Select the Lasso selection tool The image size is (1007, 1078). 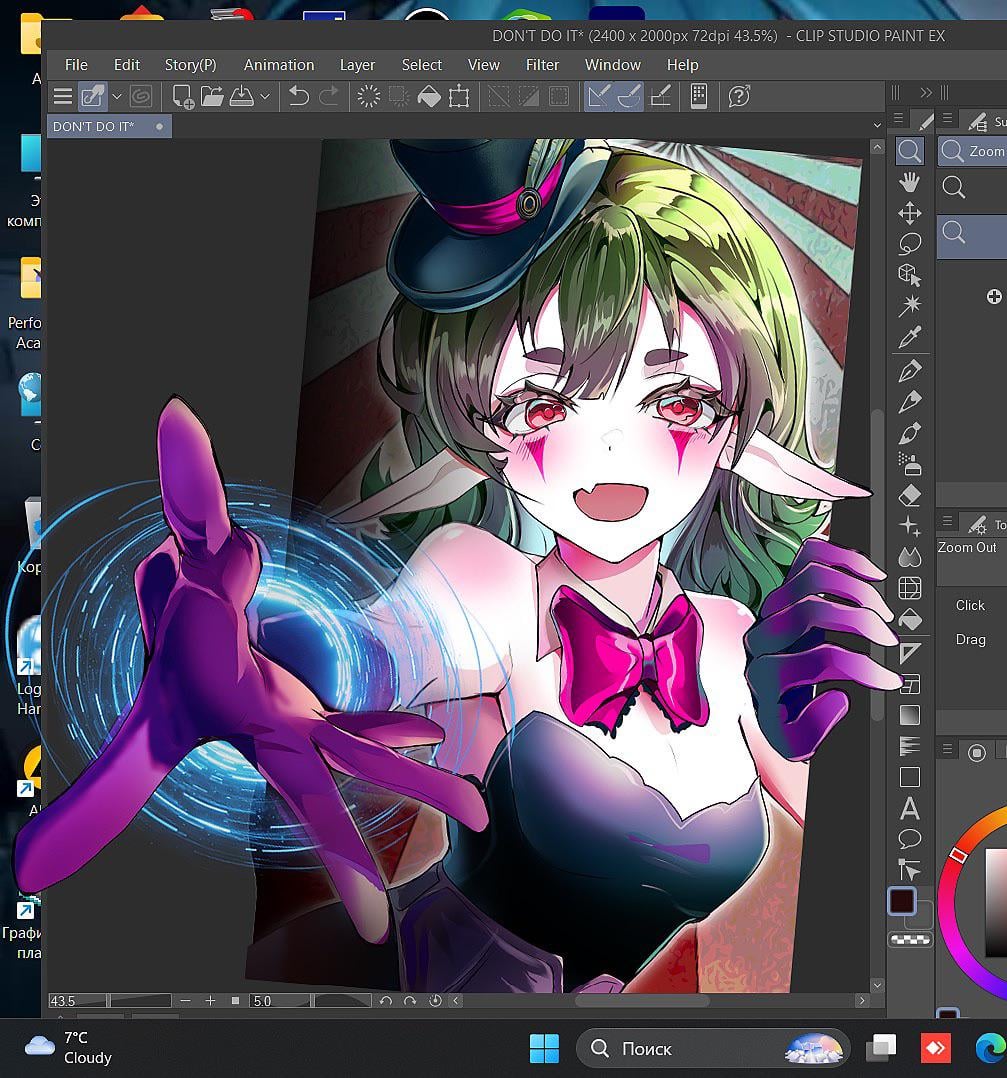[x=909, y=244]
